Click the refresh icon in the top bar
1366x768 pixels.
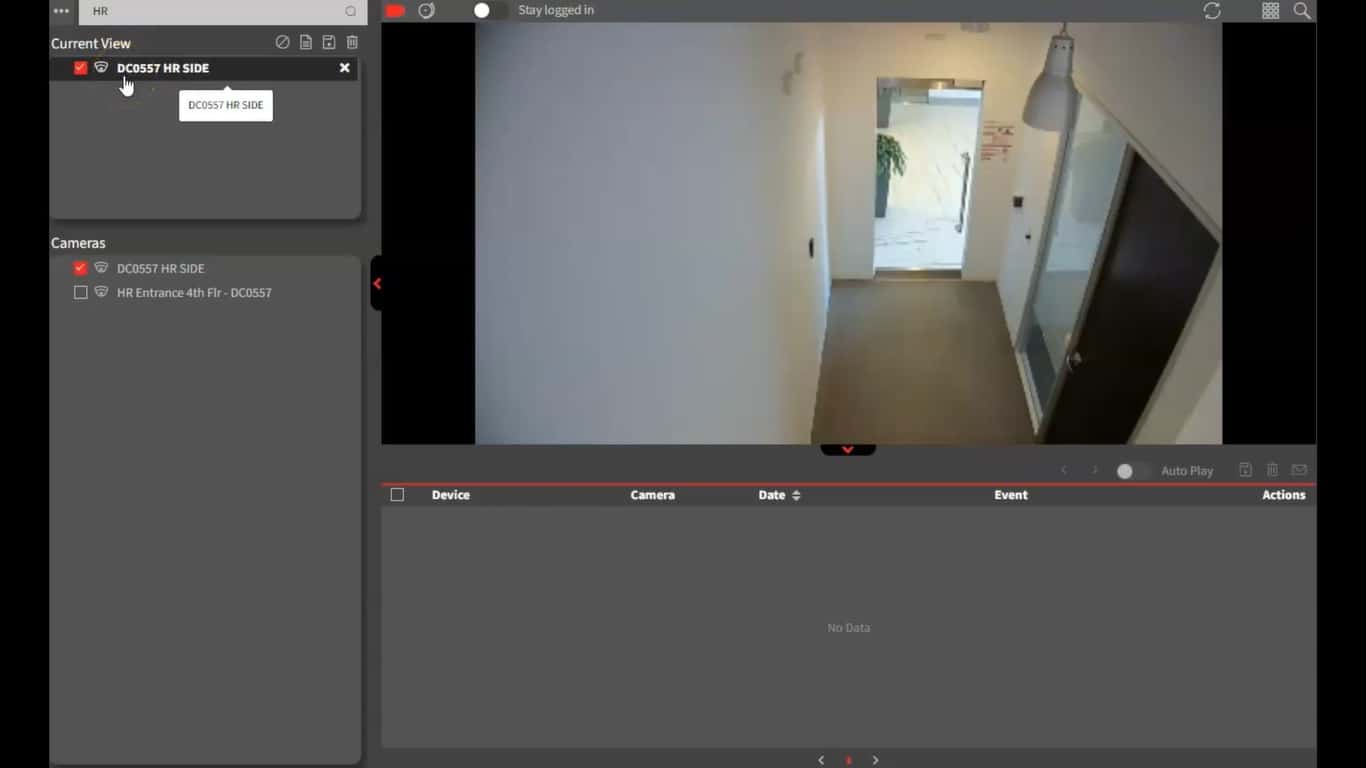point(1212,11)
